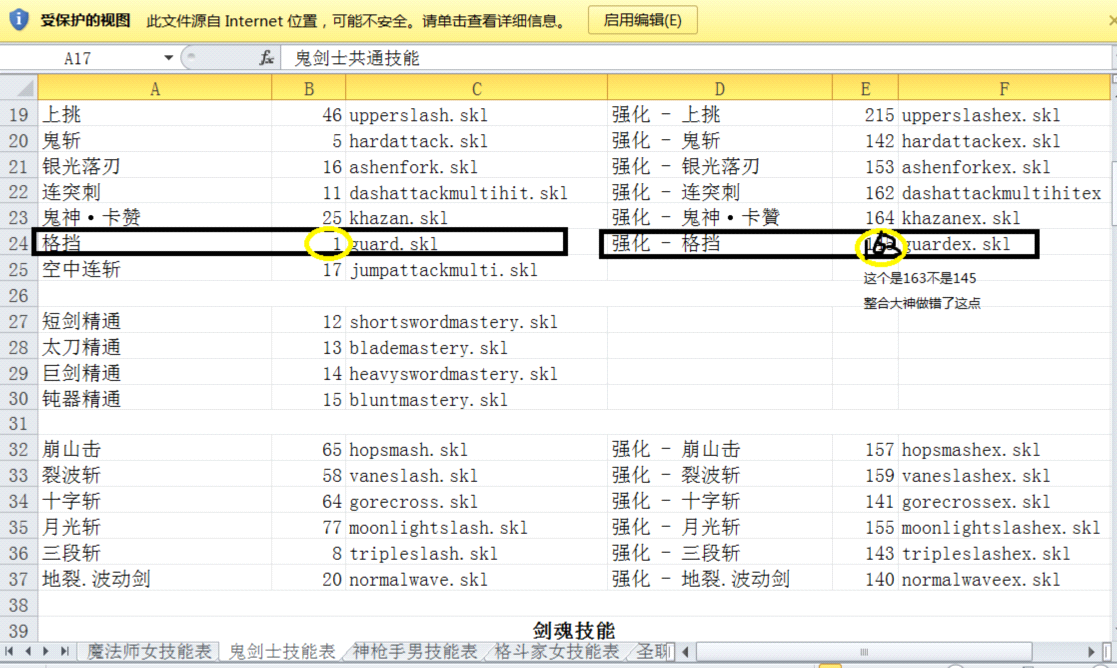Jump to the last sheet navigation arrow
This screenshot has width=1117, height=668.
click(67, 650)
